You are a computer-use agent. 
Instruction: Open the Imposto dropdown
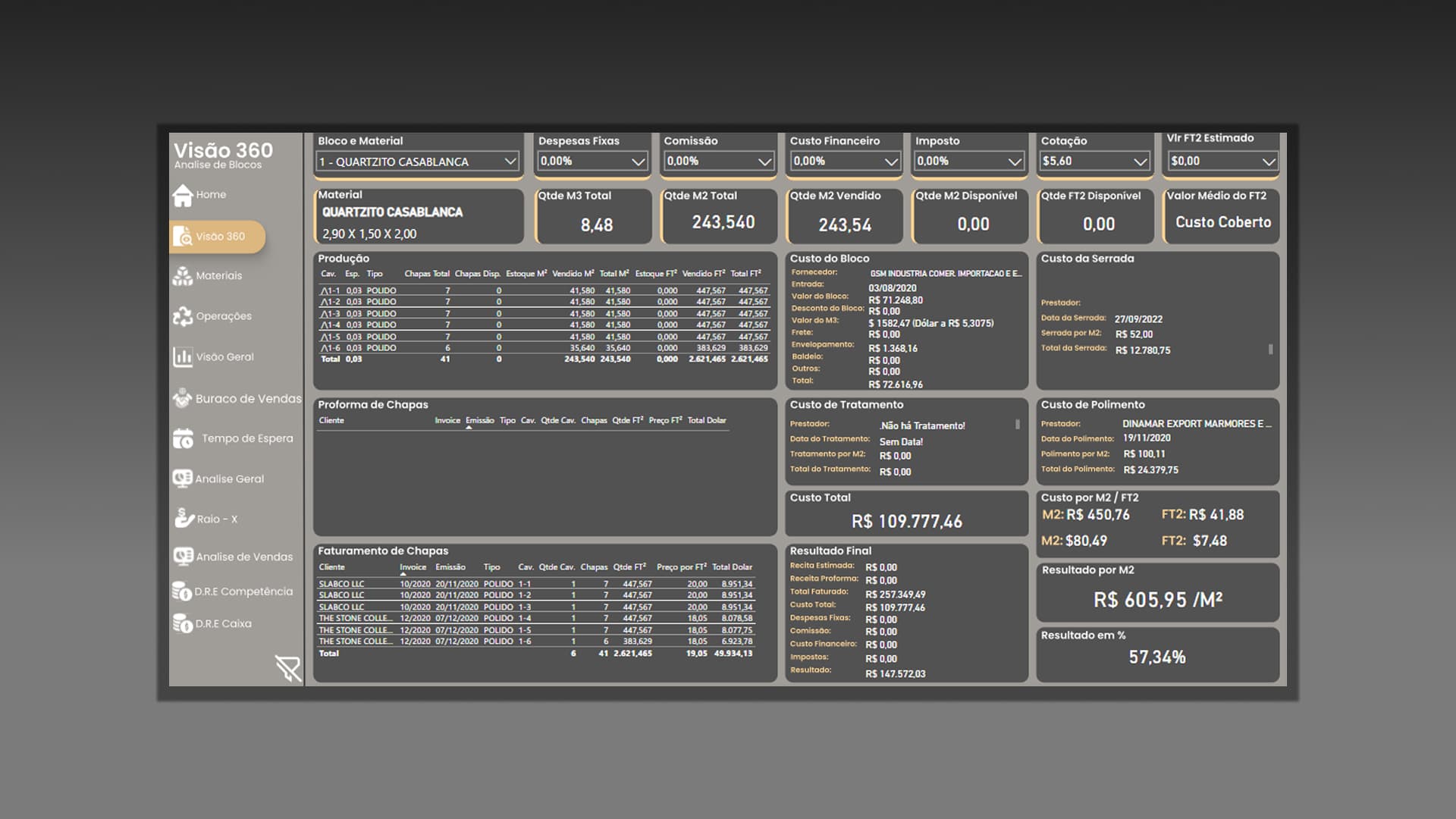[x=970, y=162]
